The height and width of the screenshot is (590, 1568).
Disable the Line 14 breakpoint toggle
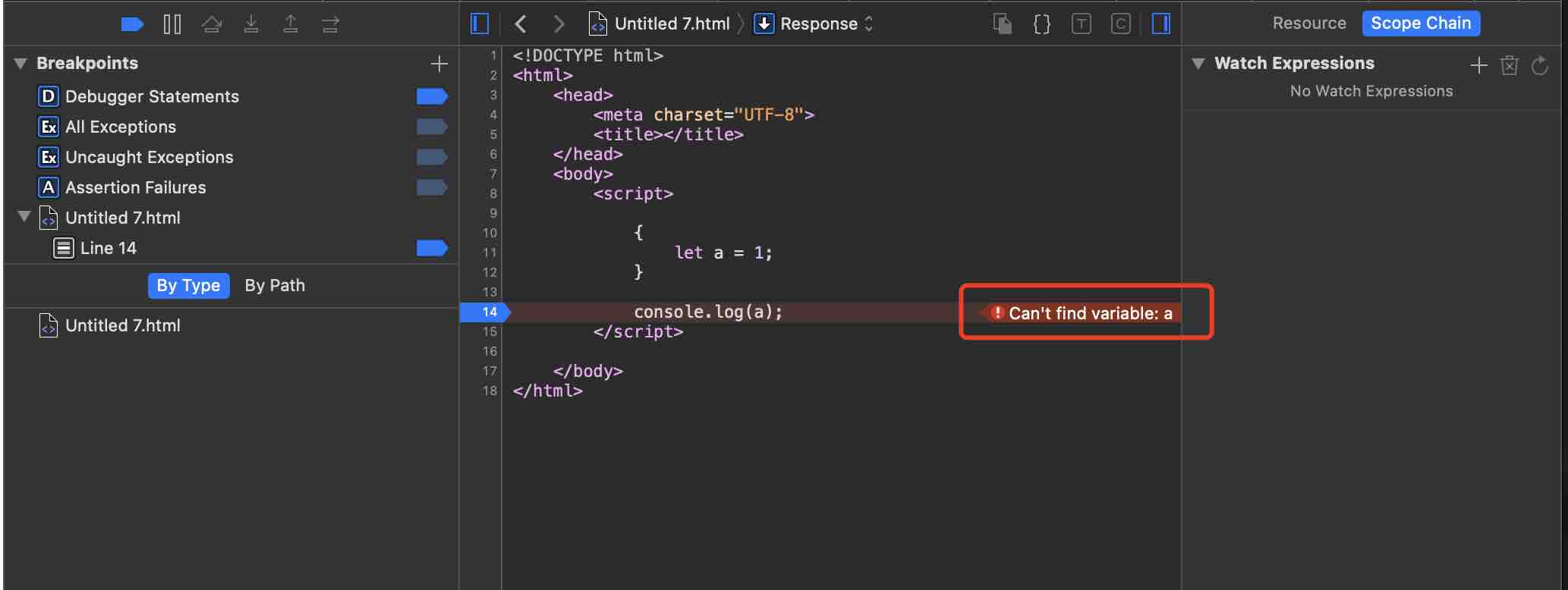tap(432, 248)
